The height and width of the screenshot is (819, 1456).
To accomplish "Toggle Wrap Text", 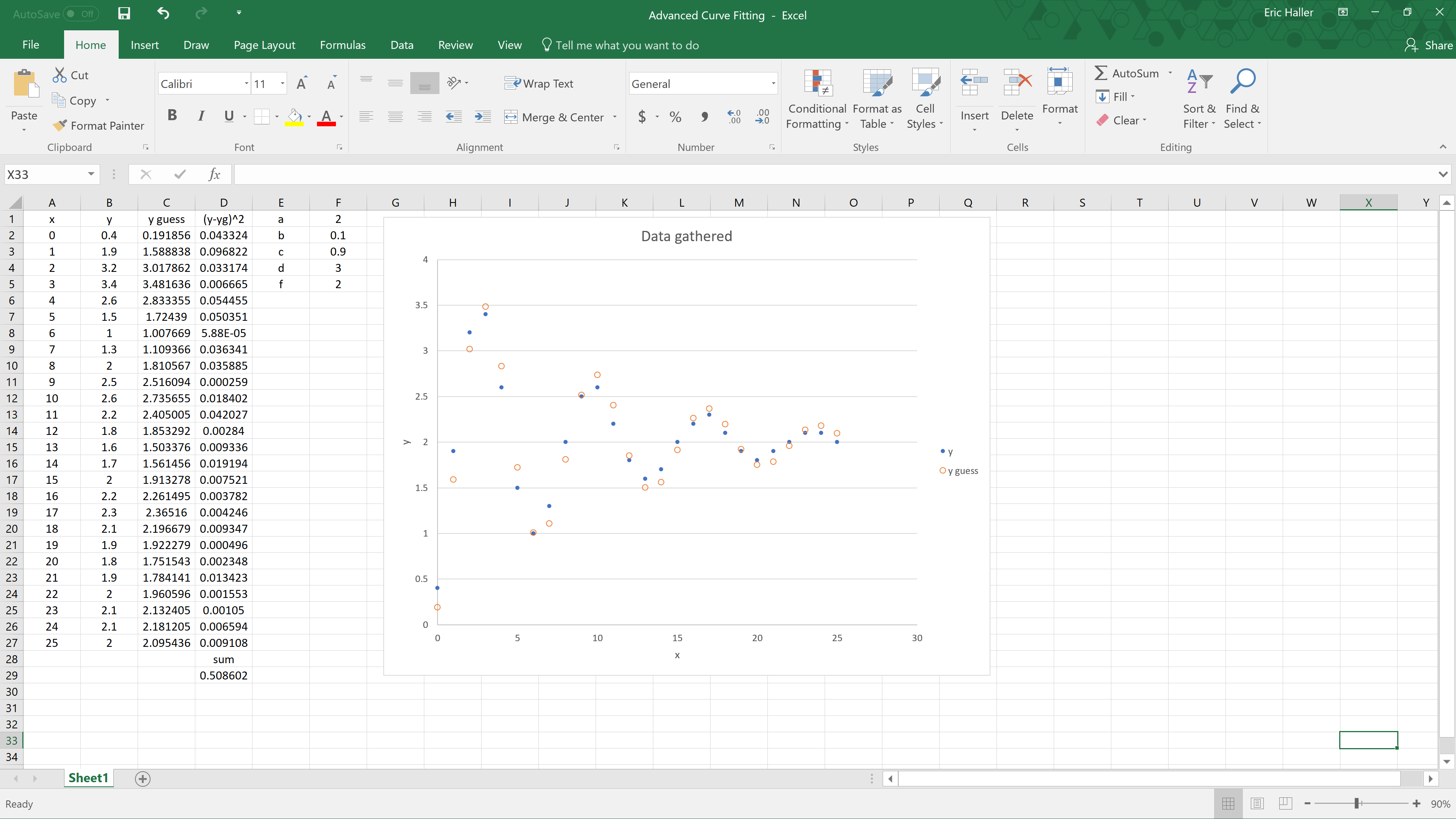I will pos(539,83).
